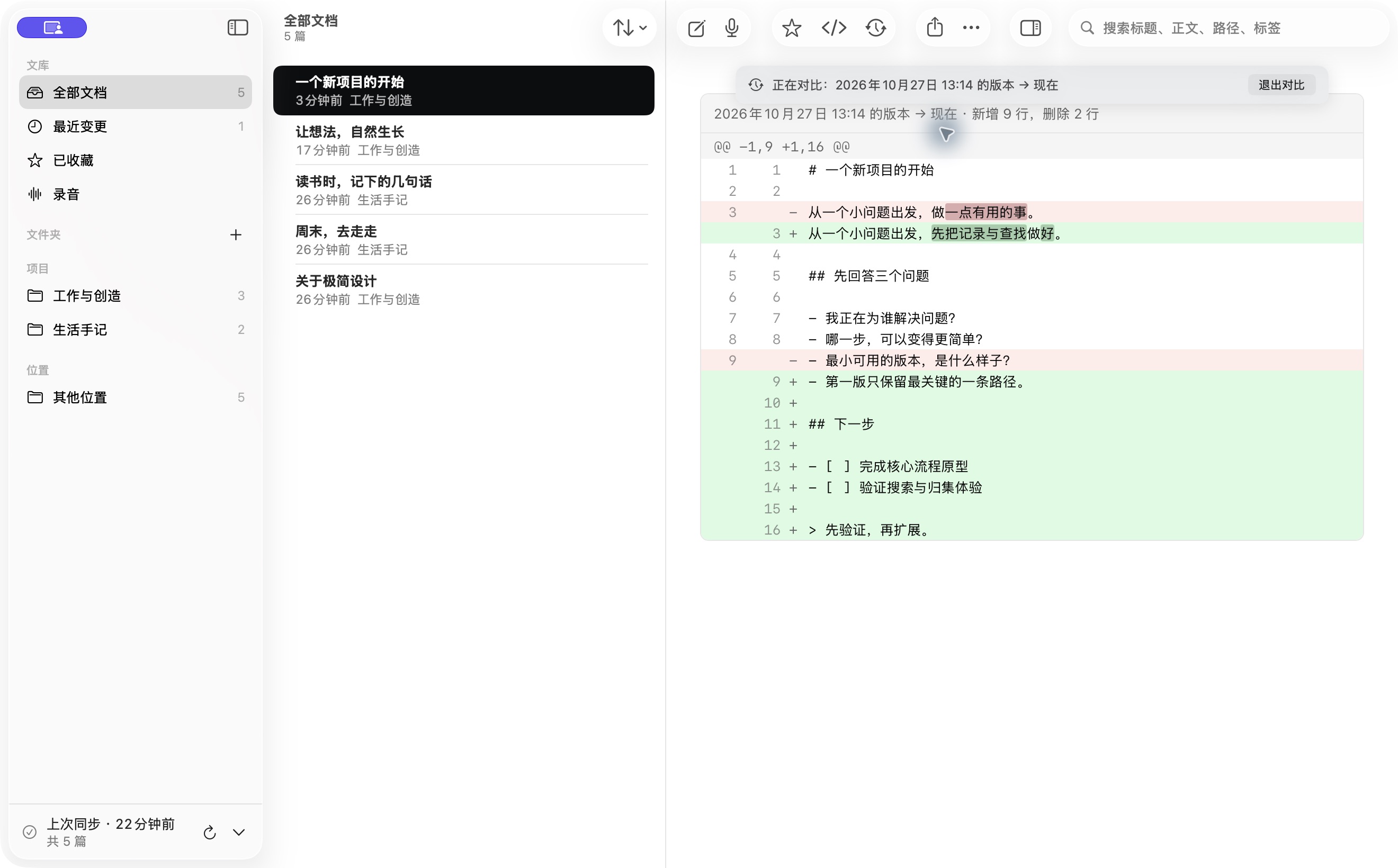Click diff summary 新增 9 行，删除 2 行
Screen dimensions: 1398x868
pyautogui.click(x=1035, y=114)
